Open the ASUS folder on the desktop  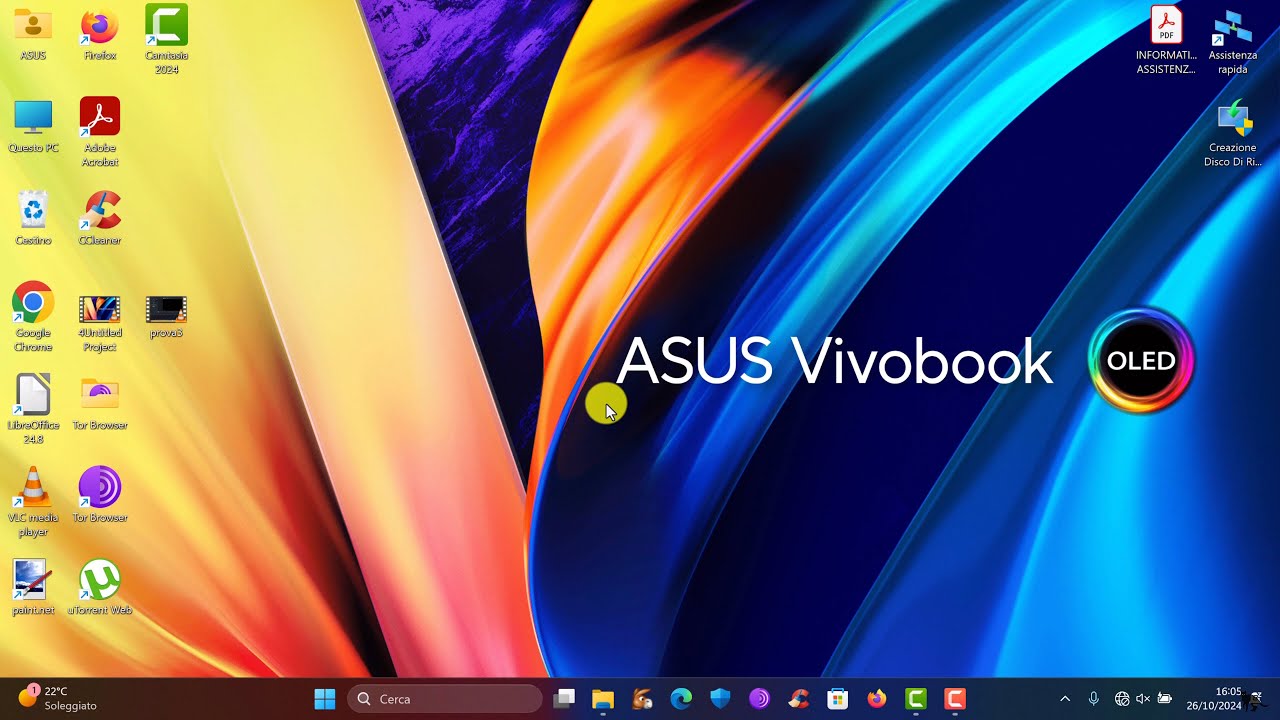[33, 33]
